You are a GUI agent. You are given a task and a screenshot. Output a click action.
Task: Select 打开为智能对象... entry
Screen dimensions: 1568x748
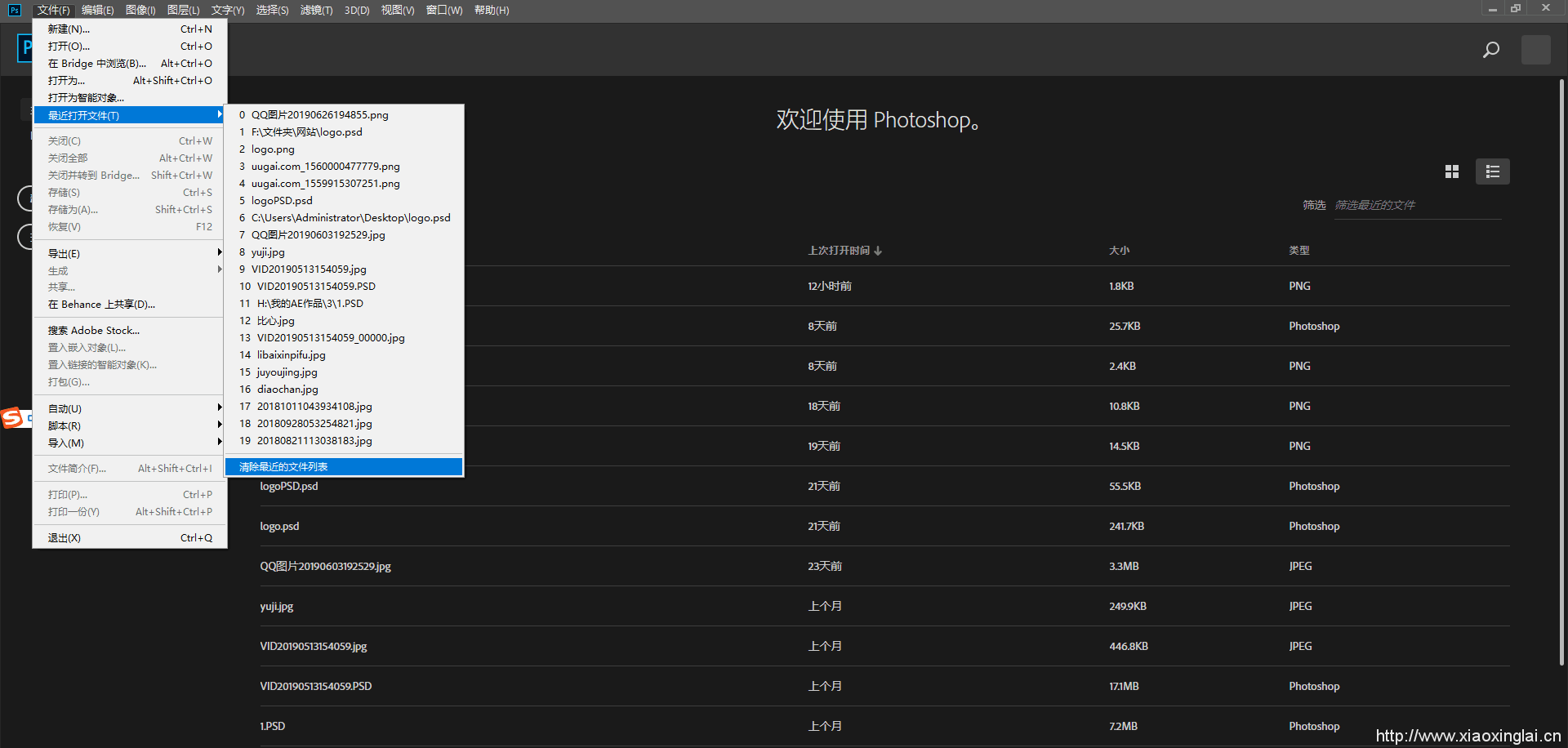point(130,98)
